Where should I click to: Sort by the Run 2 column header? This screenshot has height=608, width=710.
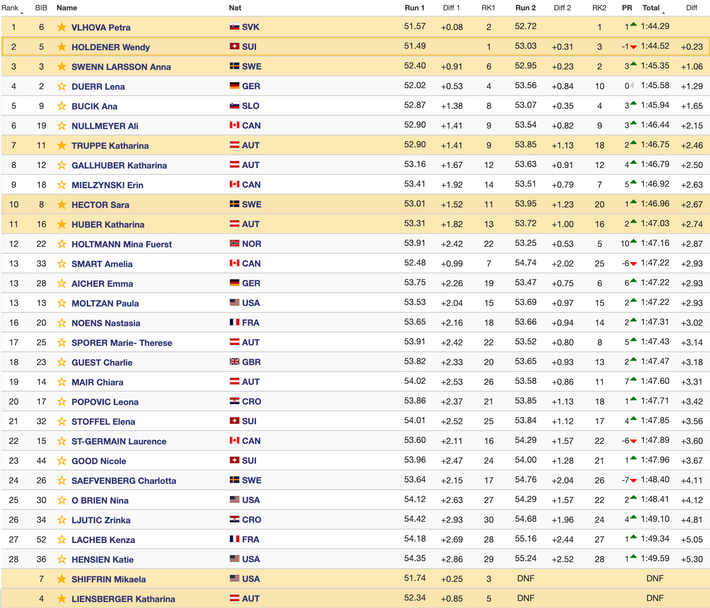pos(525,8)
